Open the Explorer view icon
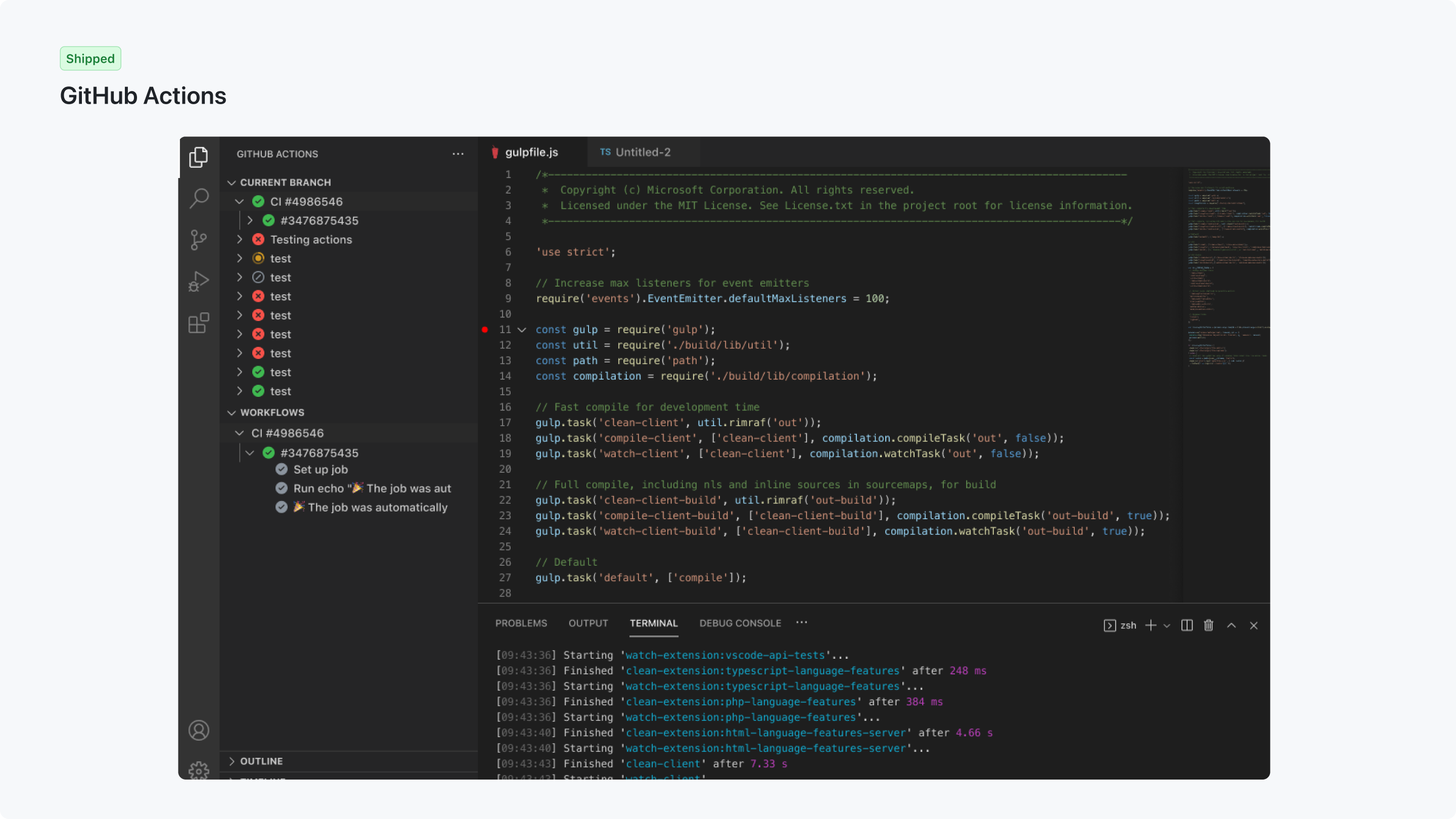 pos(198,157)
